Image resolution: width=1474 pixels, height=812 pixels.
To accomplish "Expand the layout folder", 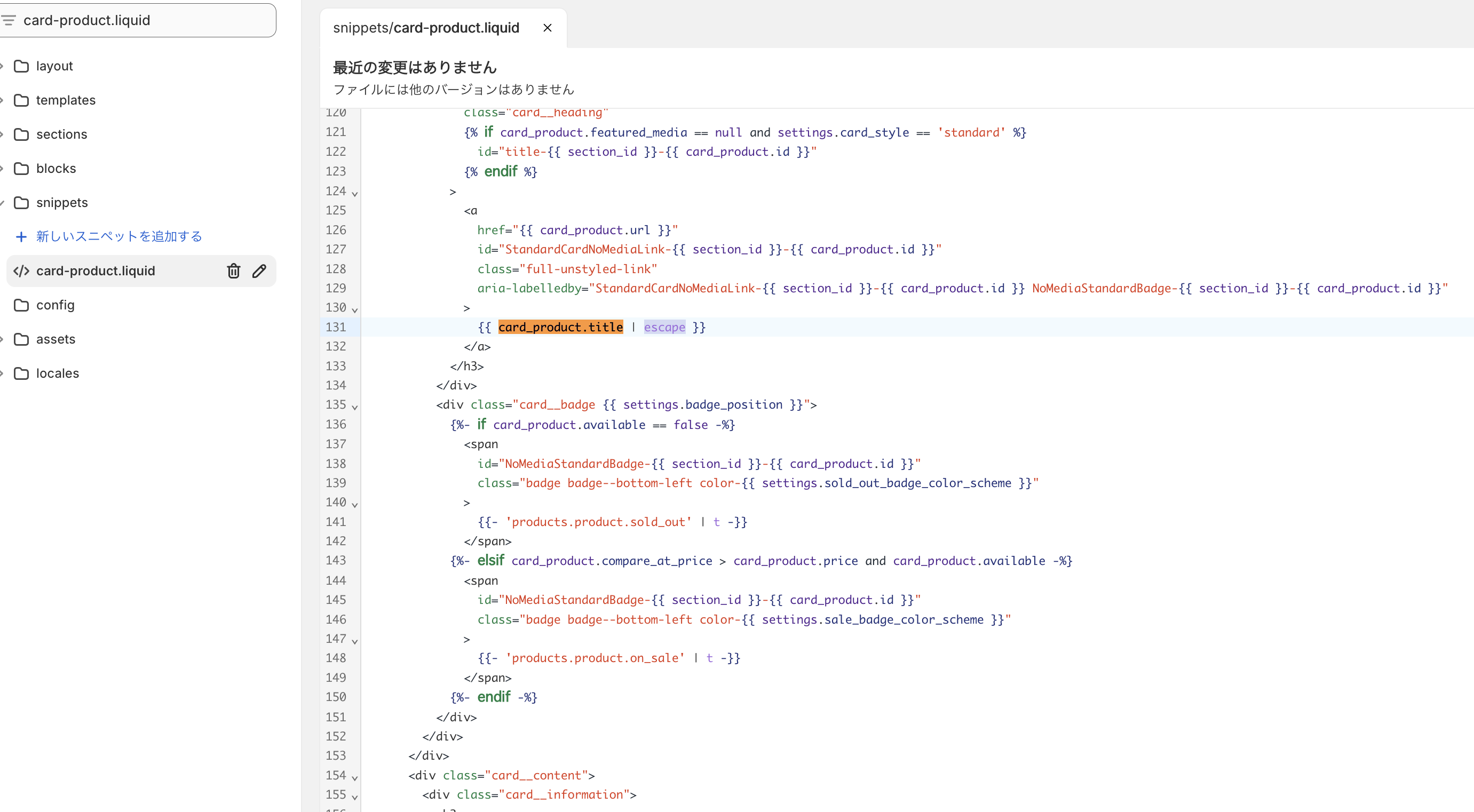I will [x=54, y=66].
